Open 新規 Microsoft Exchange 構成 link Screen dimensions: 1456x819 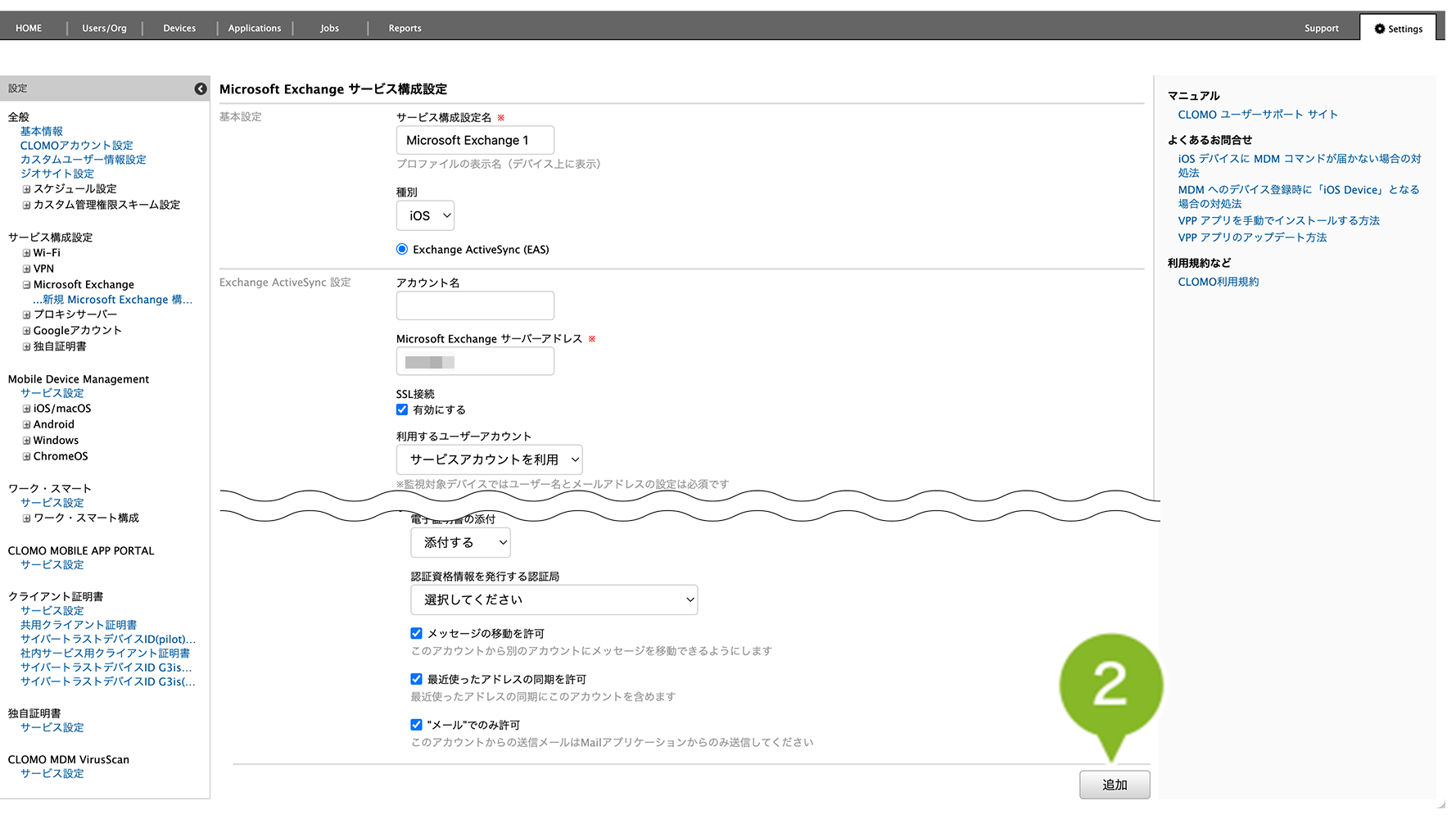tap(113, 300)
